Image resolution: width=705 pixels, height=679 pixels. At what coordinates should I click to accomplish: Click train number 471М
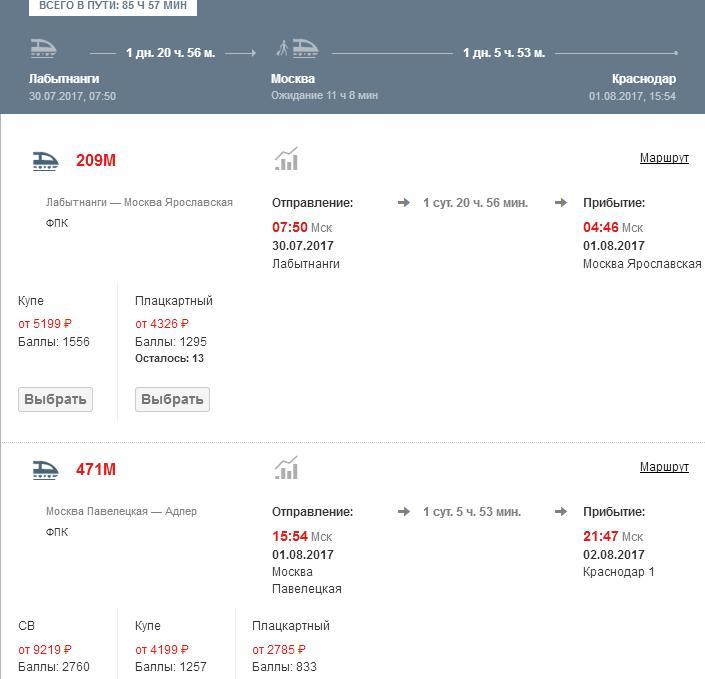click(x=96, y=470)
